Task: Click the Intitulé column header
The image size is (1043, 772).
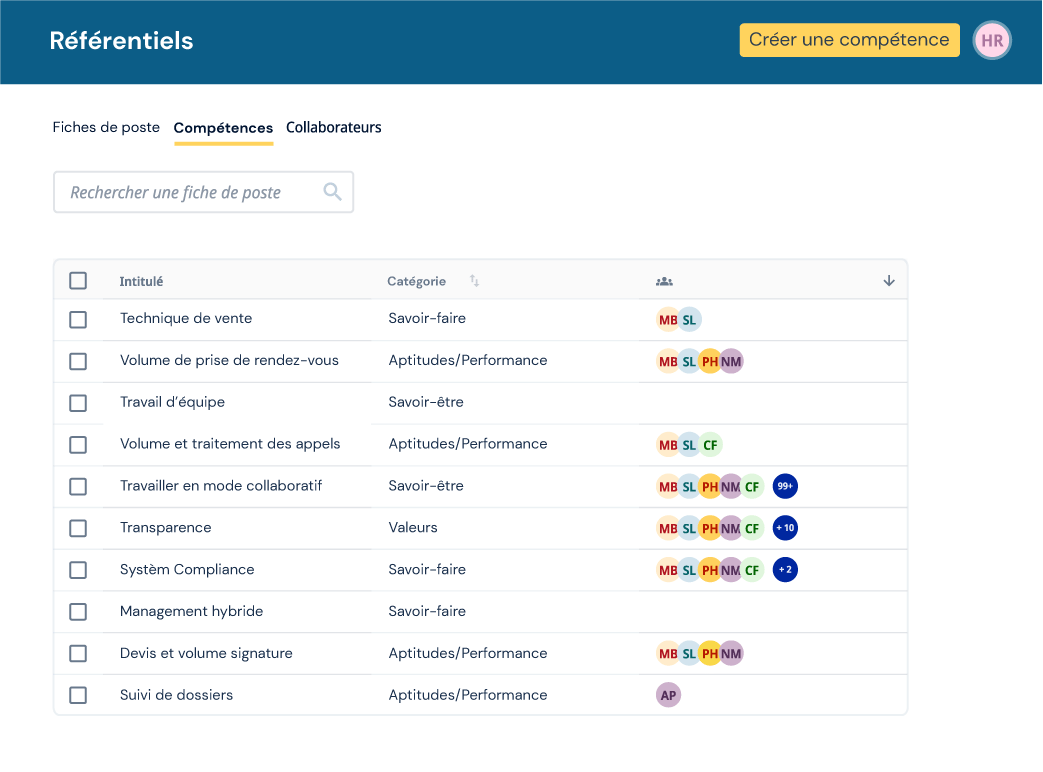Action: (x=141, y=281)
